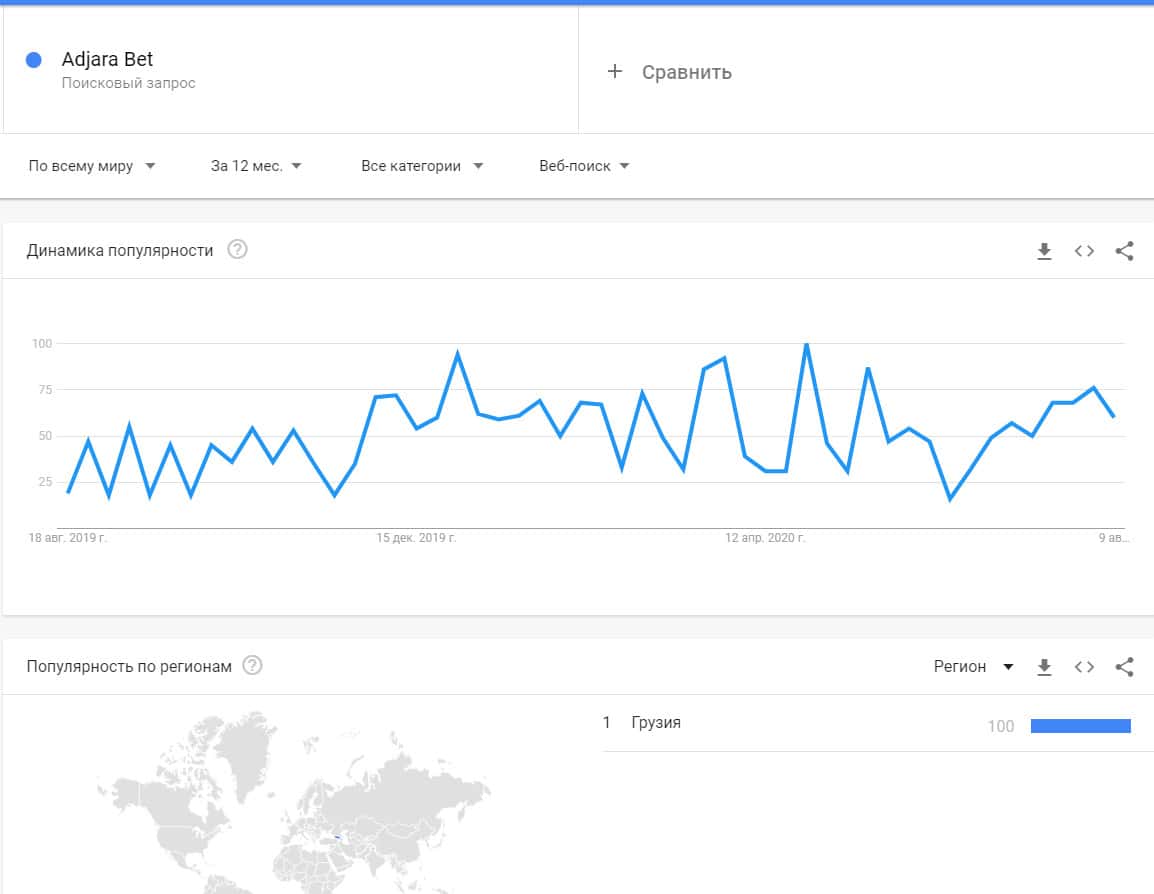The height and width of the screenshot is (894, 1154).
Task: Share the Популярность по регионам section
Action: tap(1124, 667)
